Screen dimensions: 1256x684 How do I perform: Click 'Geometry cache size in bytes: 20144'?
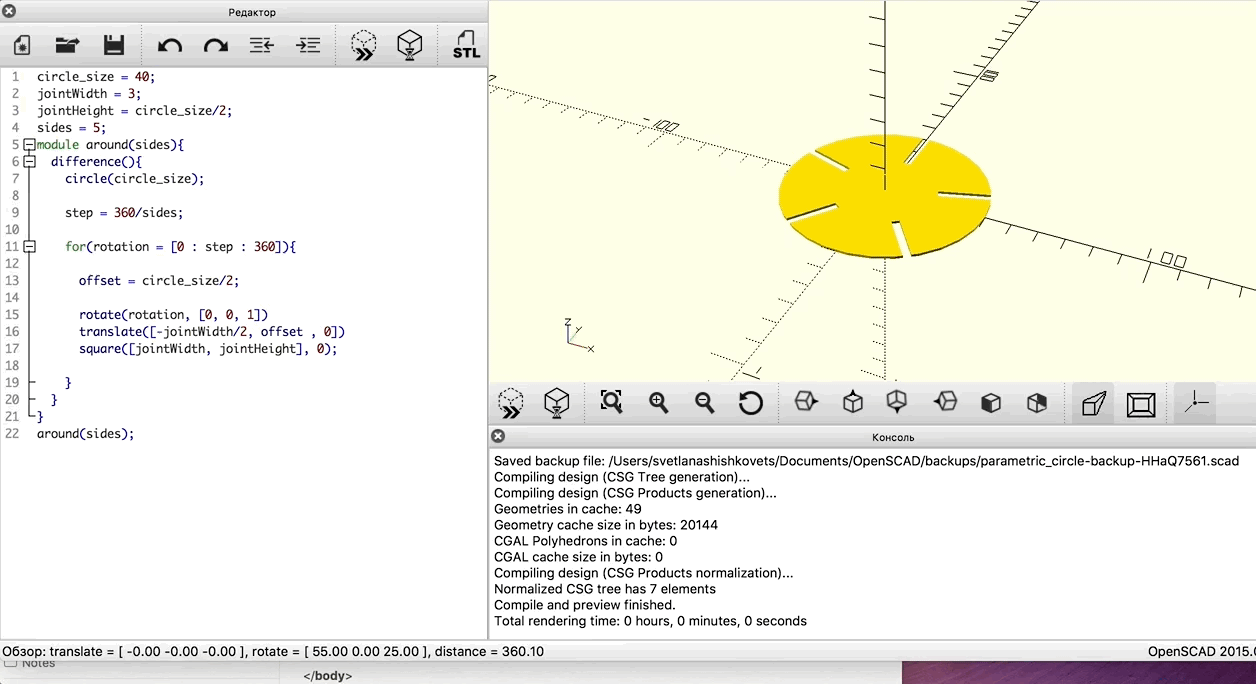[606, 525]
